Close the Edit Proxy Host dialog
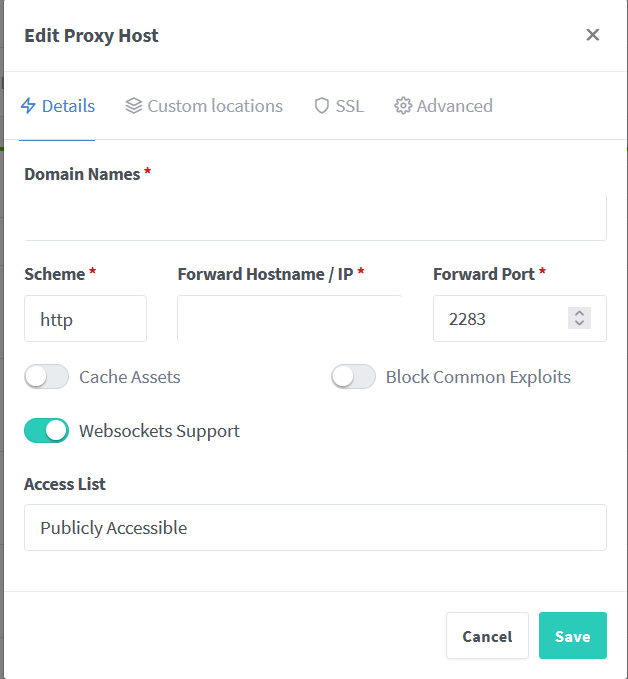Screen dimensions: 628x679 pyautogui.click(x=592, y=35)
